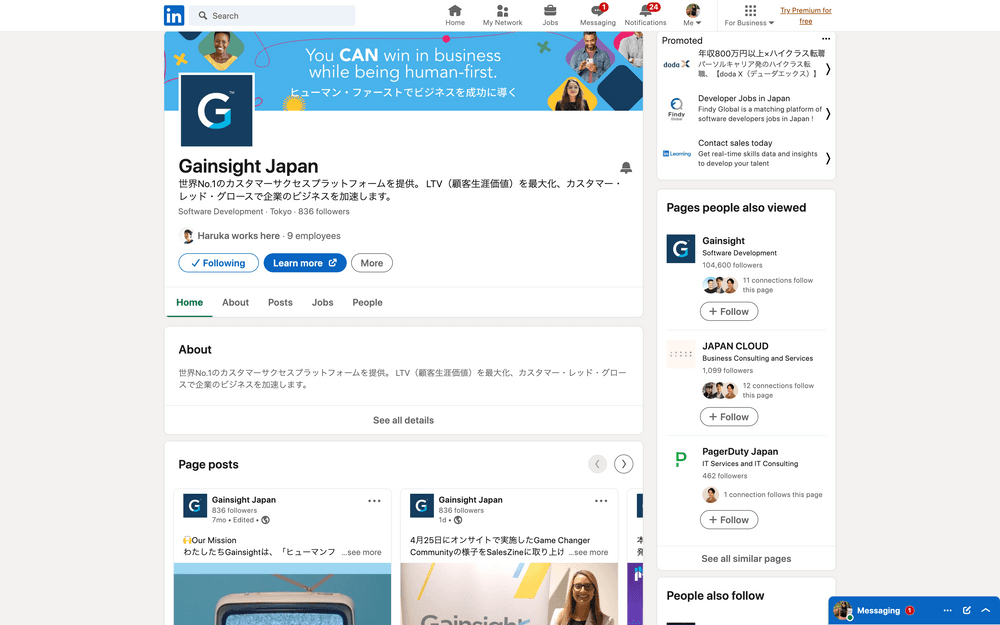This screenshot has height=625, width=1000.
Task: Expand the Messaging panel with the chevron
Action: pos(986,610)
